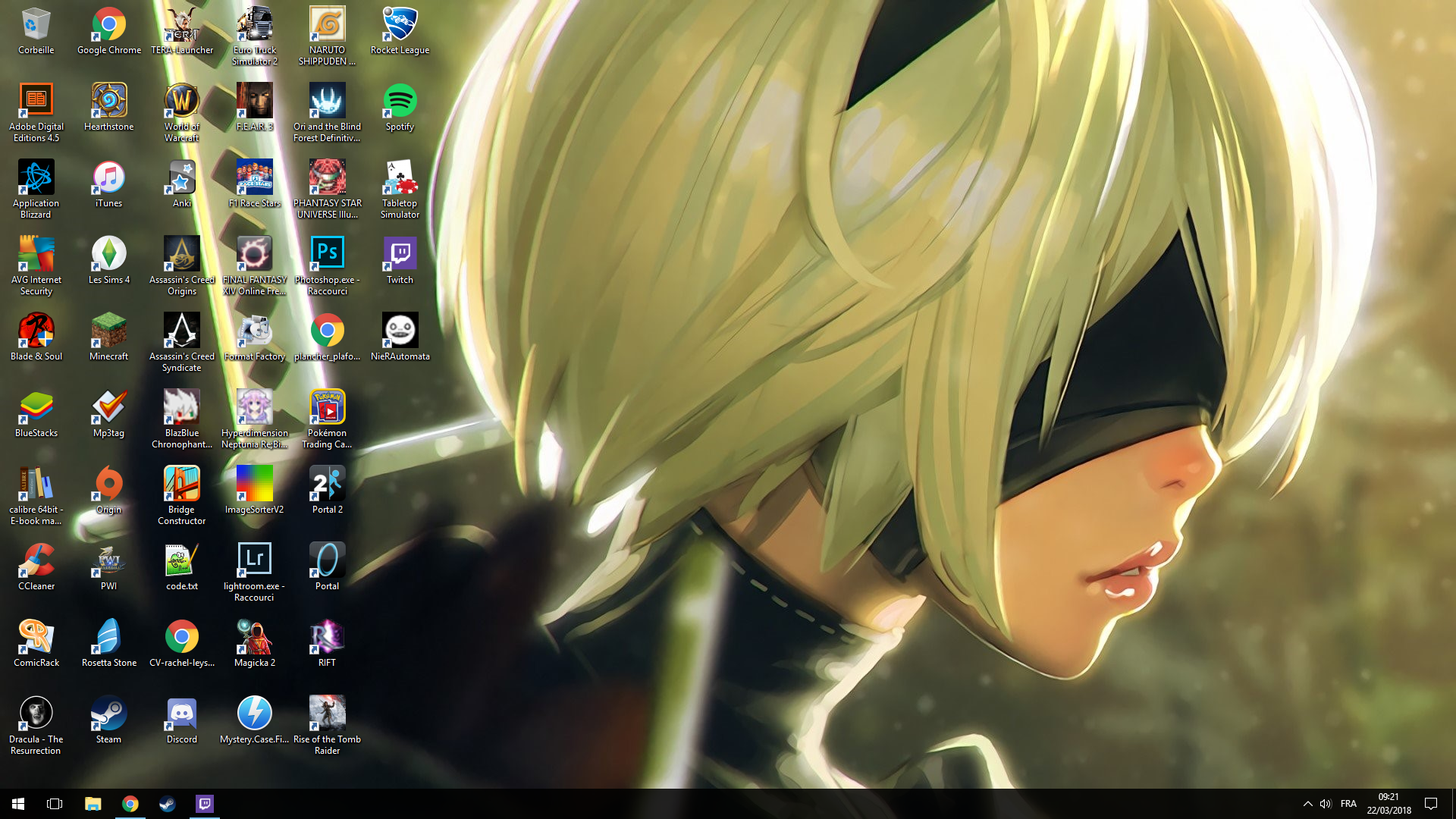The height and width of the screenshot is (819, 1456).
Task: Select FINAL FANTASY XIV Online icon
Action: click(255, 266)
